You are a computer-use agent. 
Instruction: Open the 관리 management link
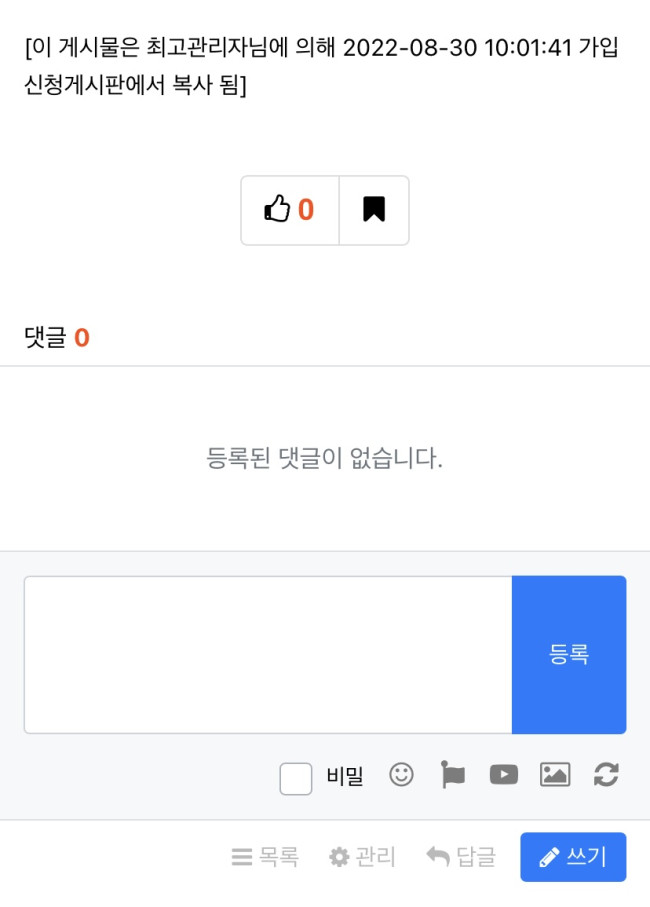[362, 857]
